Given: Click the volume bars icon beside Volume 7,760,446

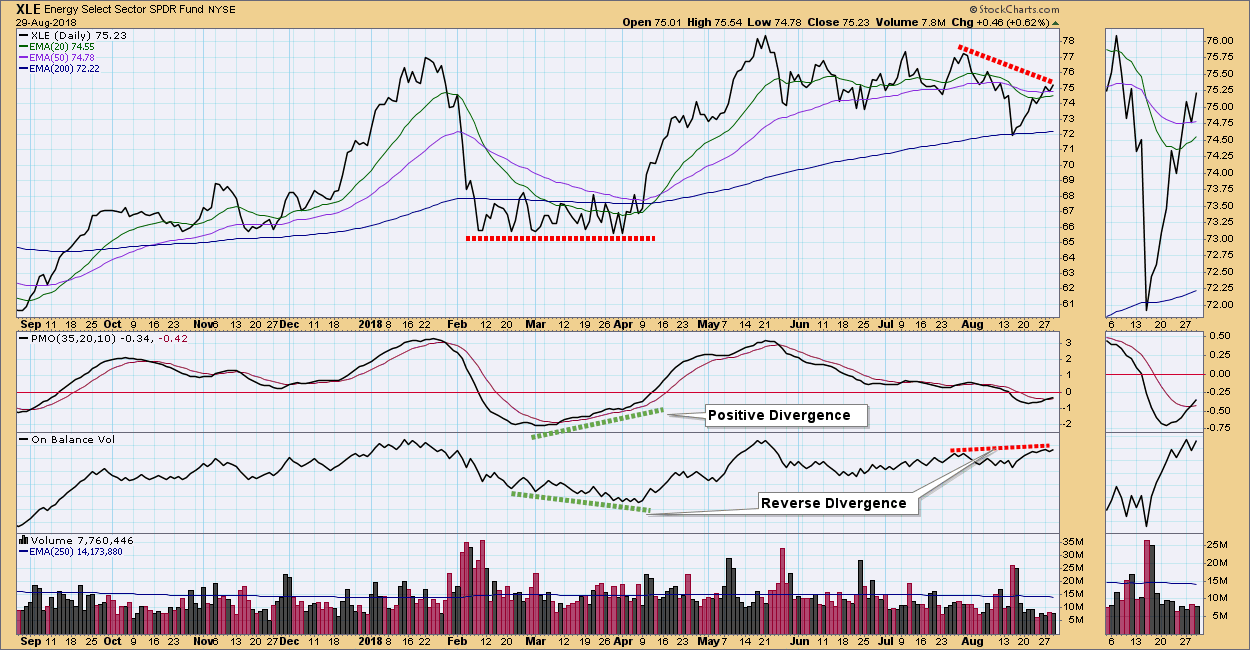Looking at the screenshot, I should click(x=24, y=541).
